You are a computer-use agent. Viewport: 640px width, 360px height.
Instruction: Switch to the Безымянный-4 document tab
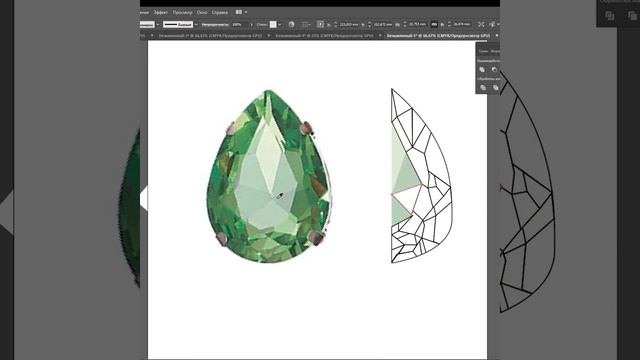[324, 36]
